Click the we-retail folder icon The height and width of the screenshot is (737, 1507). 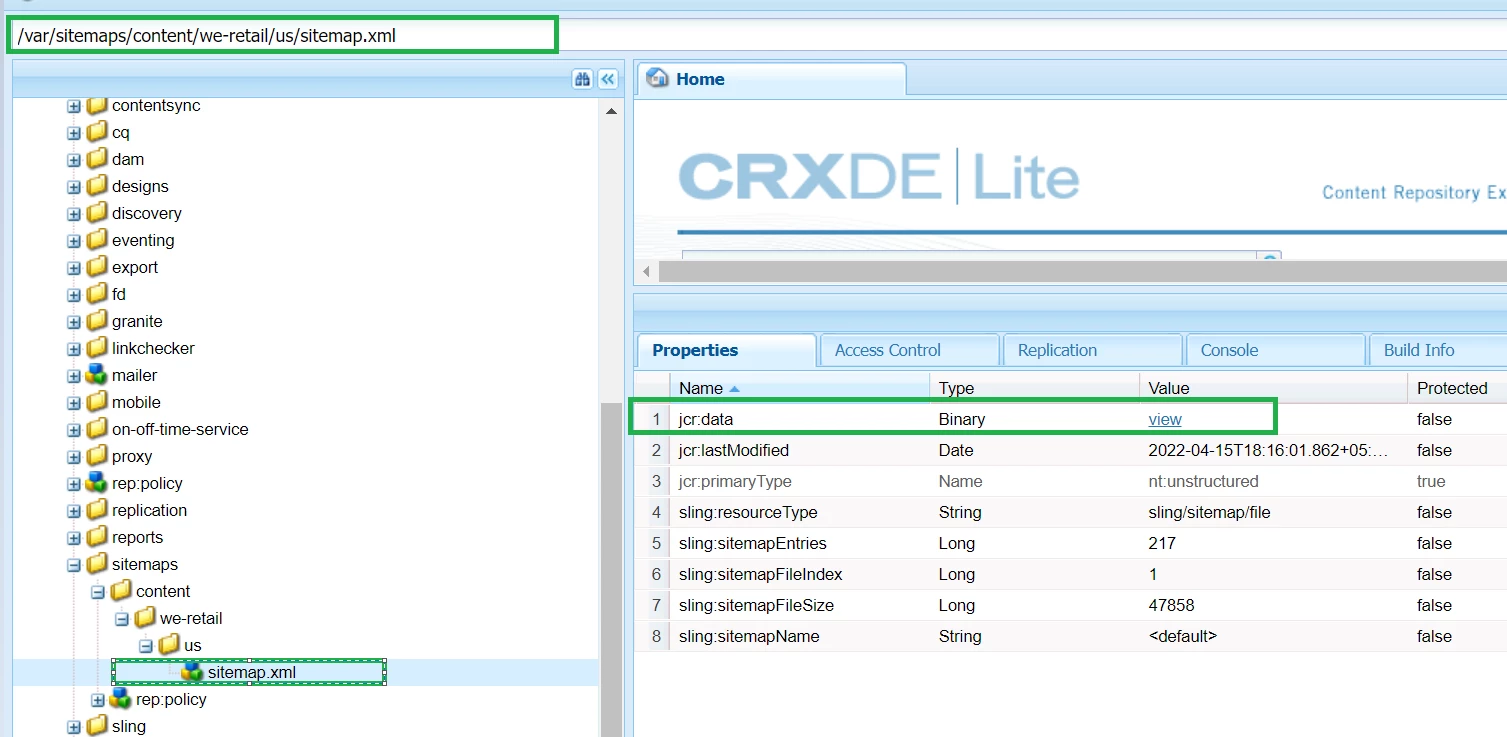point(144,618)
